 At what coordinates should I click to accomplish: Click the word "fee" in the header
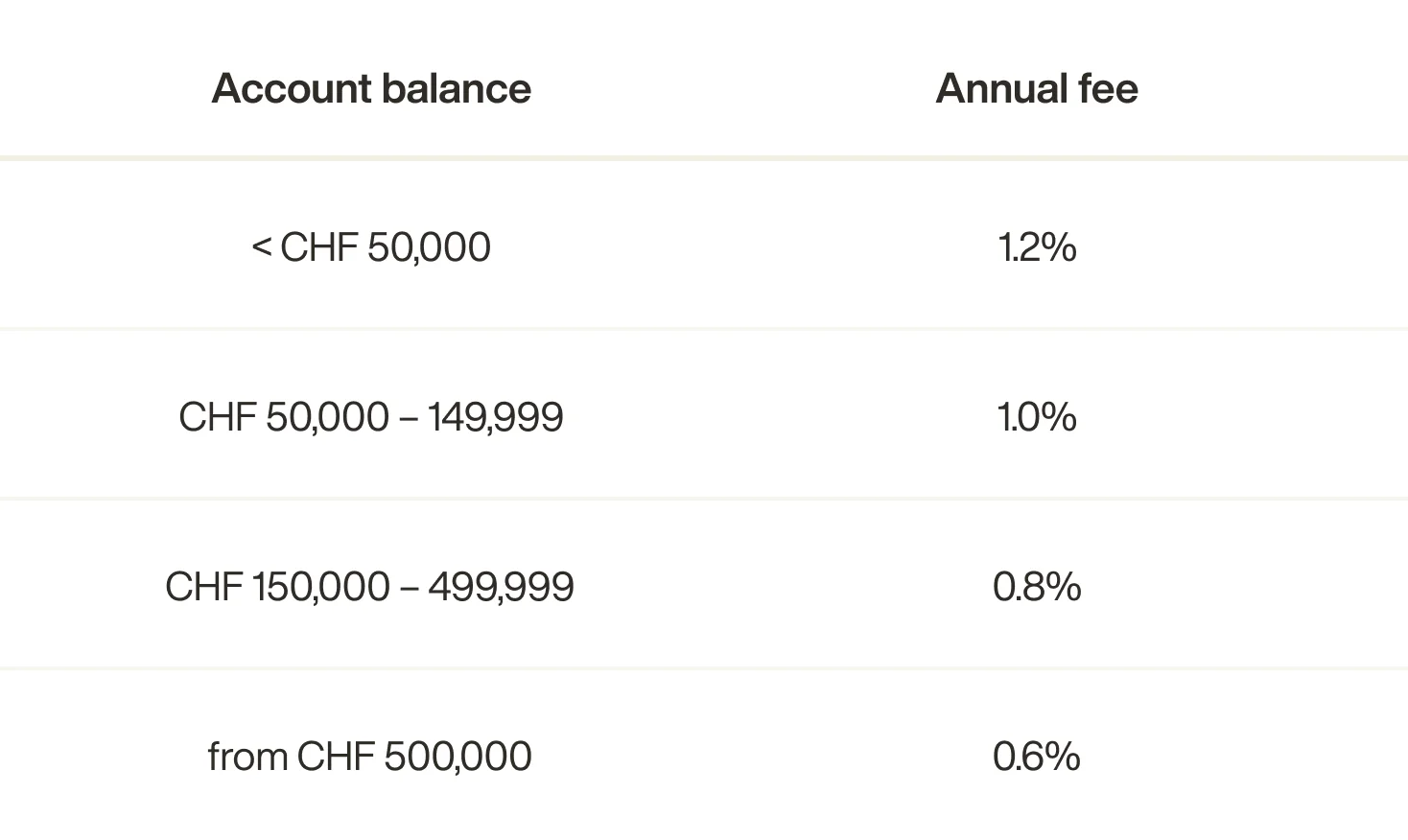click(1108, 88)
